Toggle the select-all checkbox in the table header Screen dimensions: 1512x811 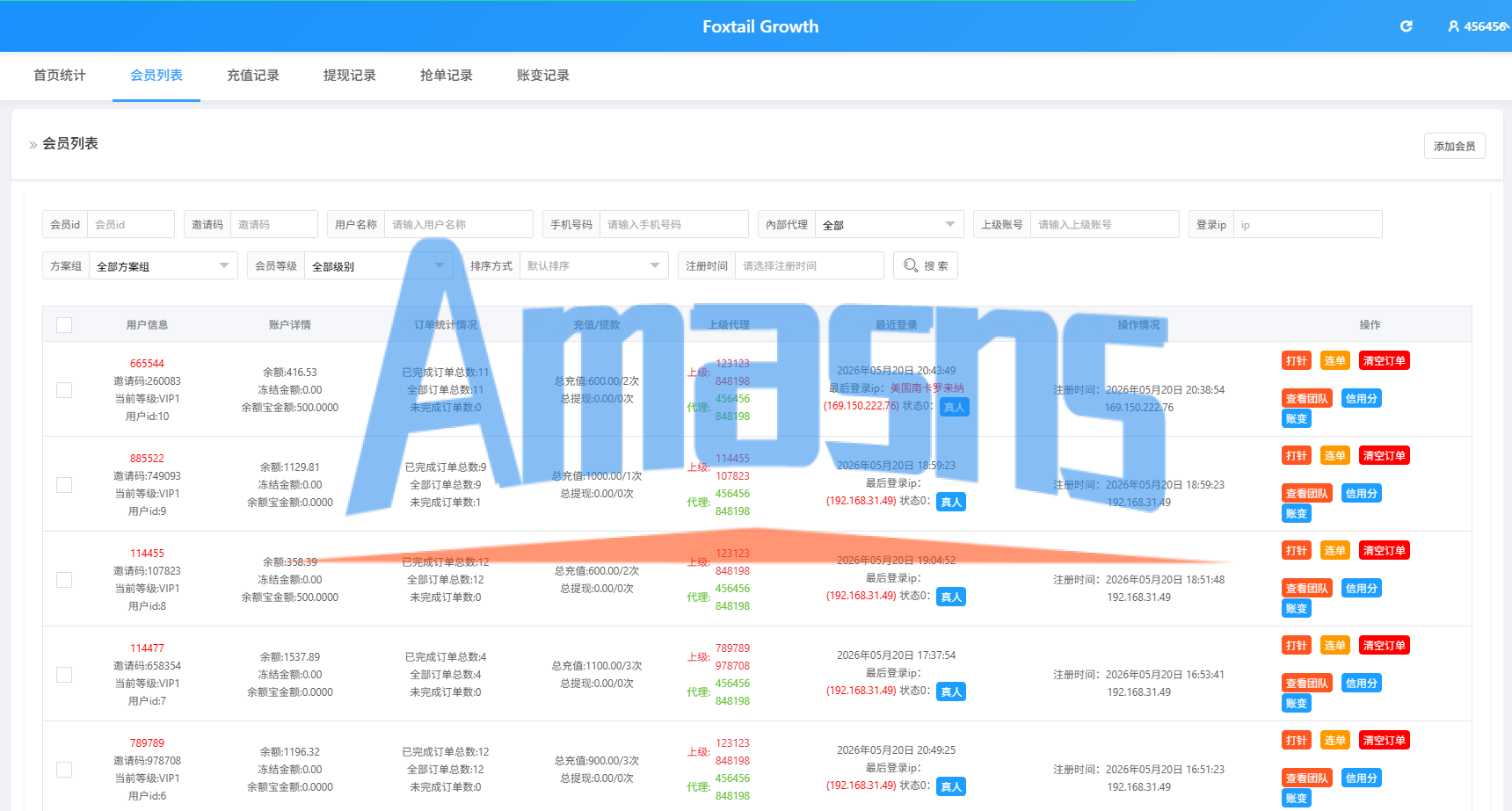point(64,325)
